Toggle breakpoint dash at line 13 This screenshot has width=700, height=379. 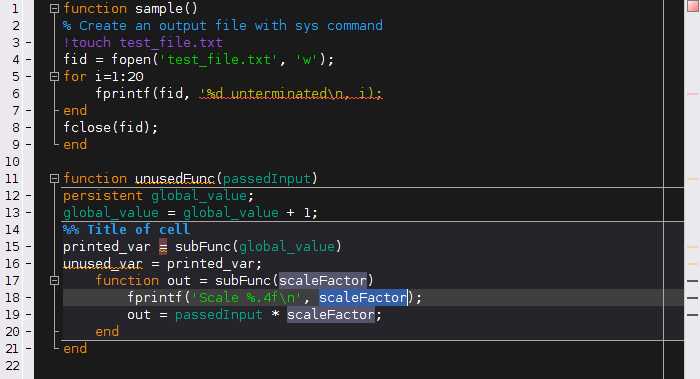pyautogui.click(x=29, y=212)
